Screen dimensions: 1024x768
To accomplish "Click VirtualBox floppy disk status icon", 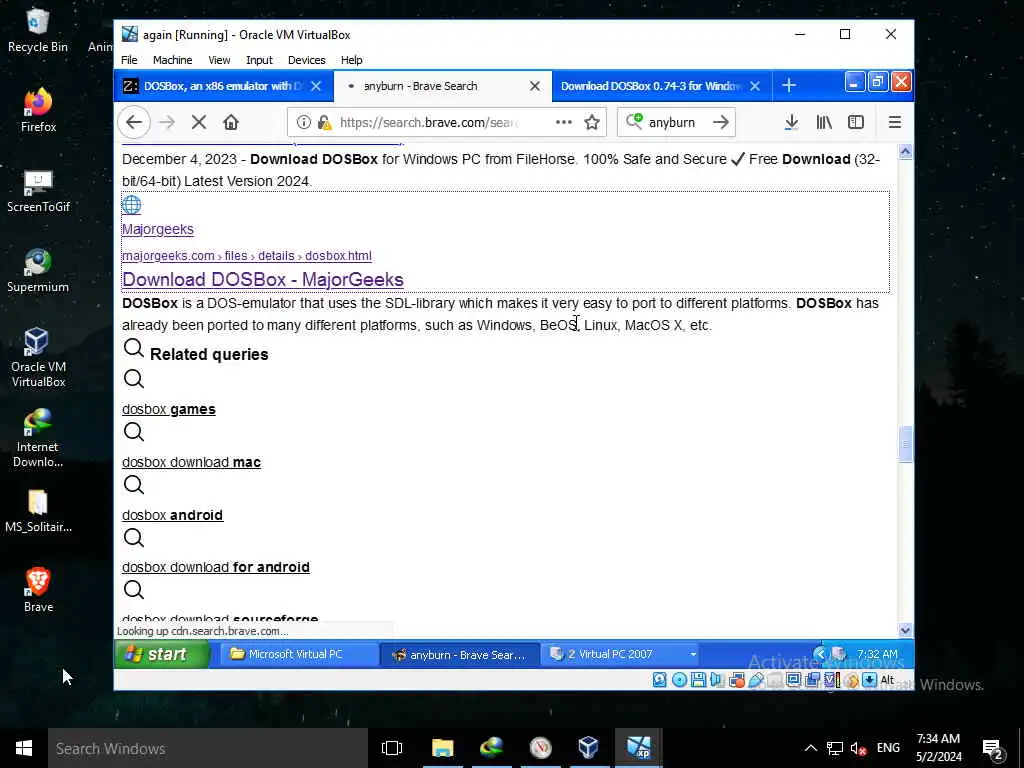I will click(x=698, y=680).
